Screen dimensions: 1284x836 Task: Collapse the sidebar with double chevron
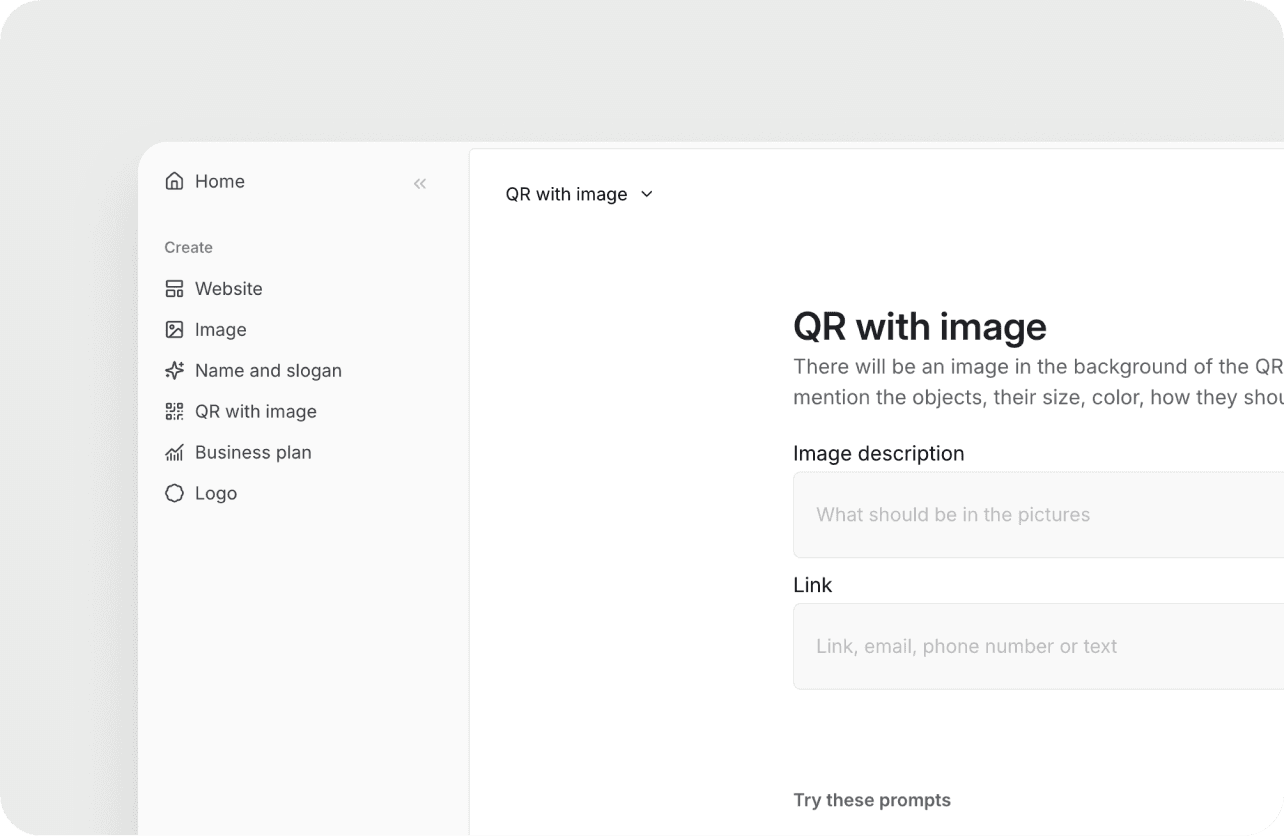point(420,183)
